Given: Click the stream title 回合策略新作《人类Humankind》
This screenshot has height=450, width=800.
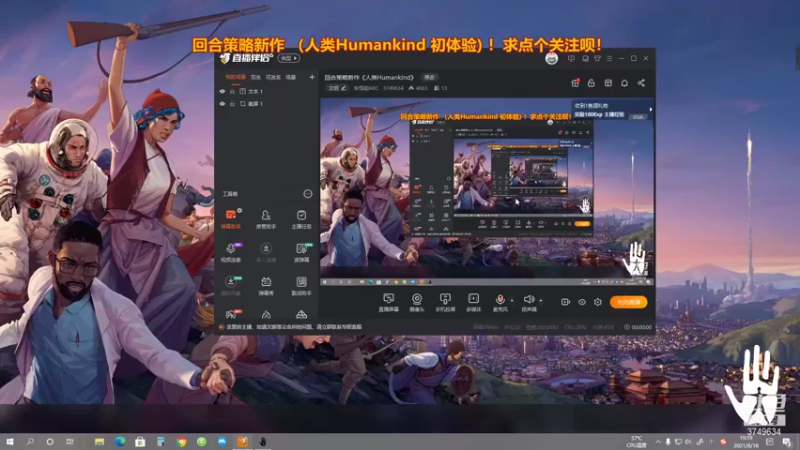Looking at the screenshot, I should [x=369, y=78].
